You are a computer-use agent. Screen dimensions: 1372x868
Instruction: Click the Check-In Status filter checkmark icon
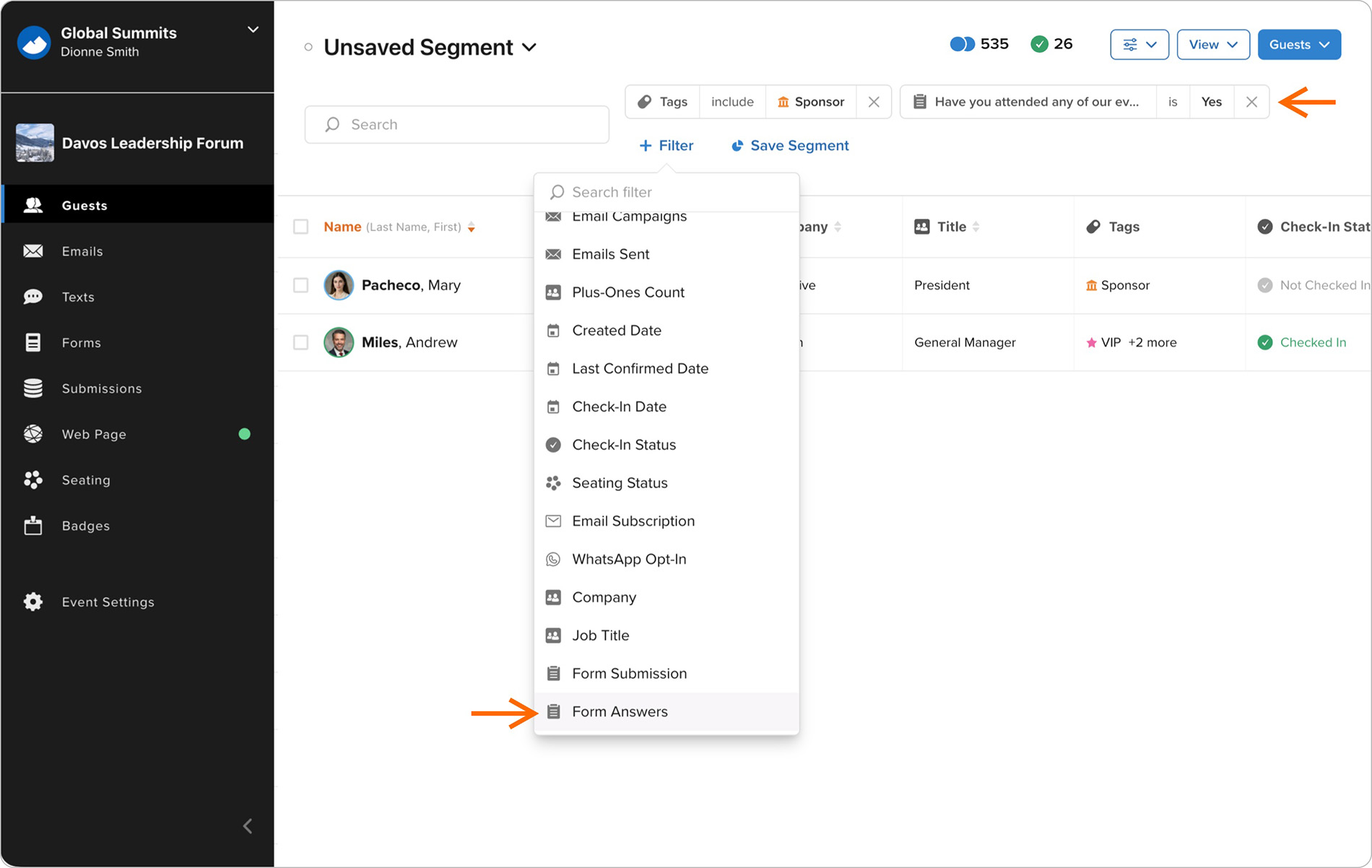click(553, 445)
